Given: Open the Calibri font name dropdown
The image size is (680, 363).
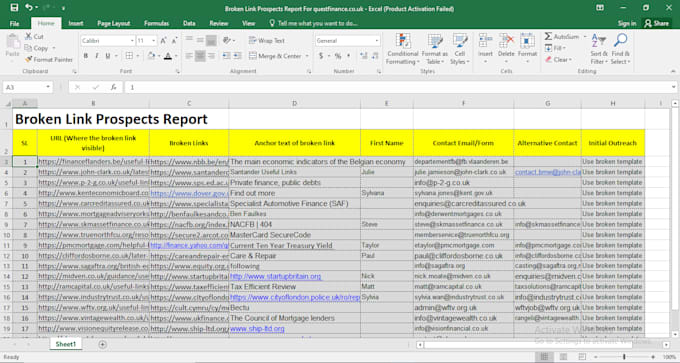Looking at the screenshot, I should click(132, 40).
